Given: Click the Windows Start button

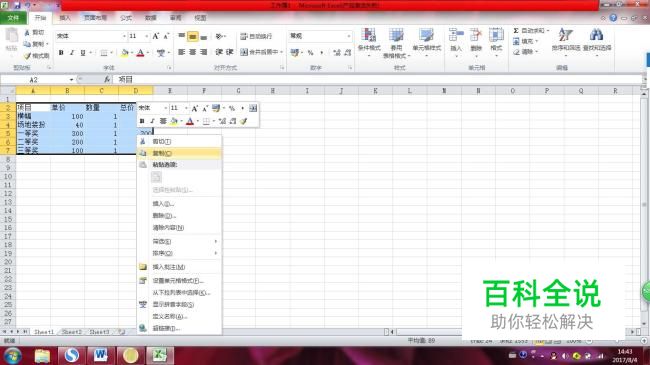Looking at the screenshot, I should [12, 356].
